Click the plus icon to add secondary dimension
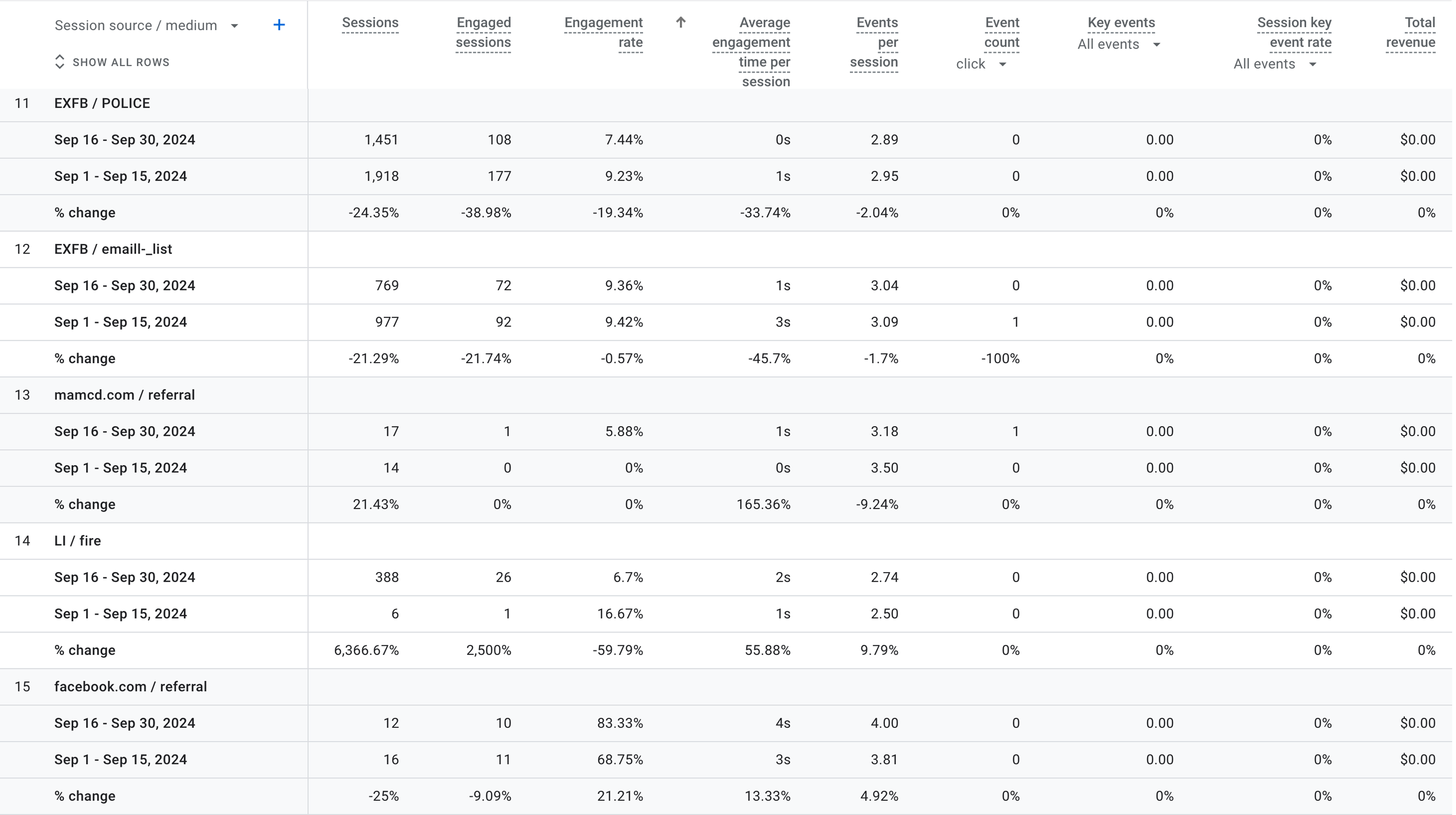 (279, 25)
